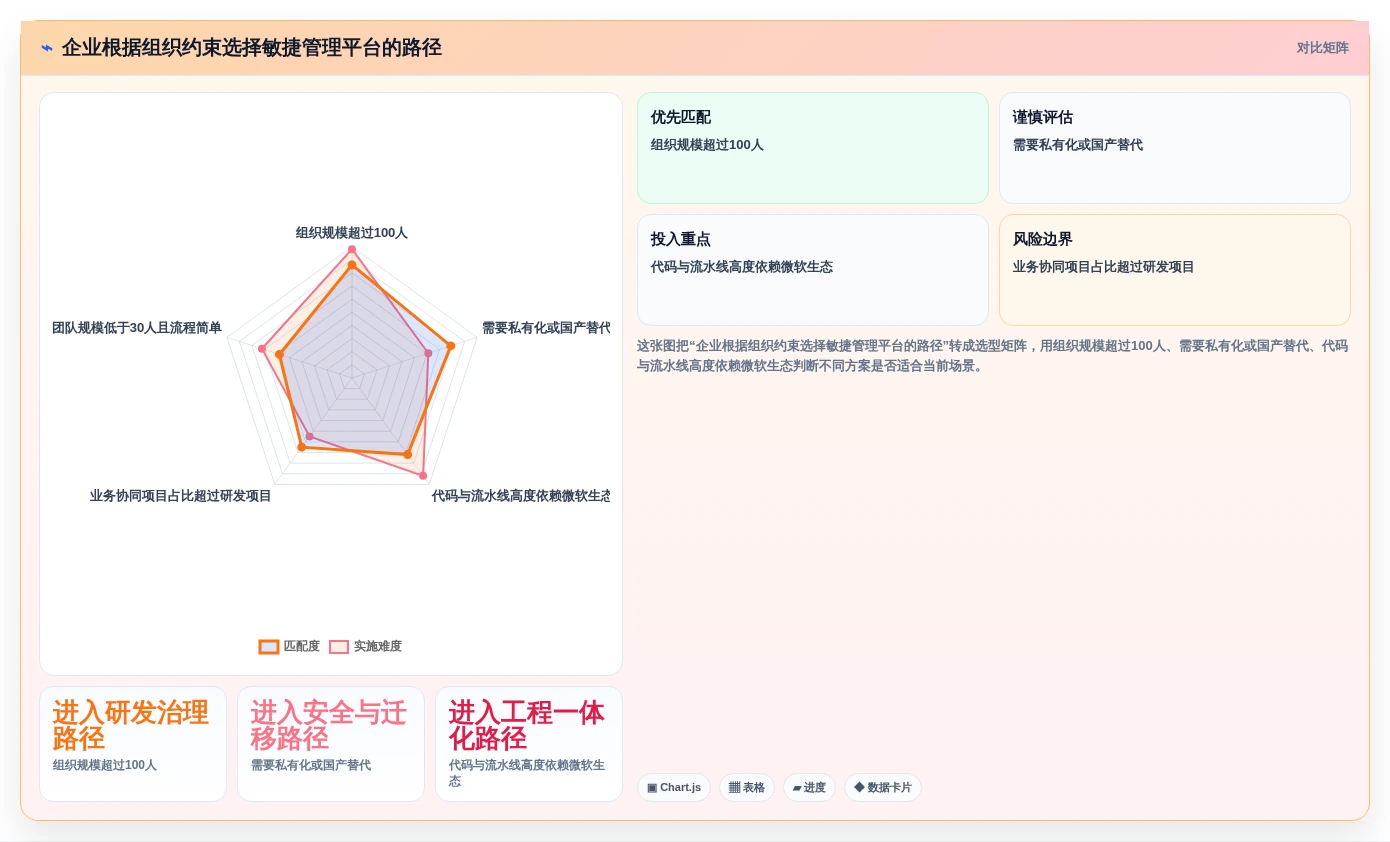
Task: Click the 对比矩阵 label in header
Action: (1322, 48)
